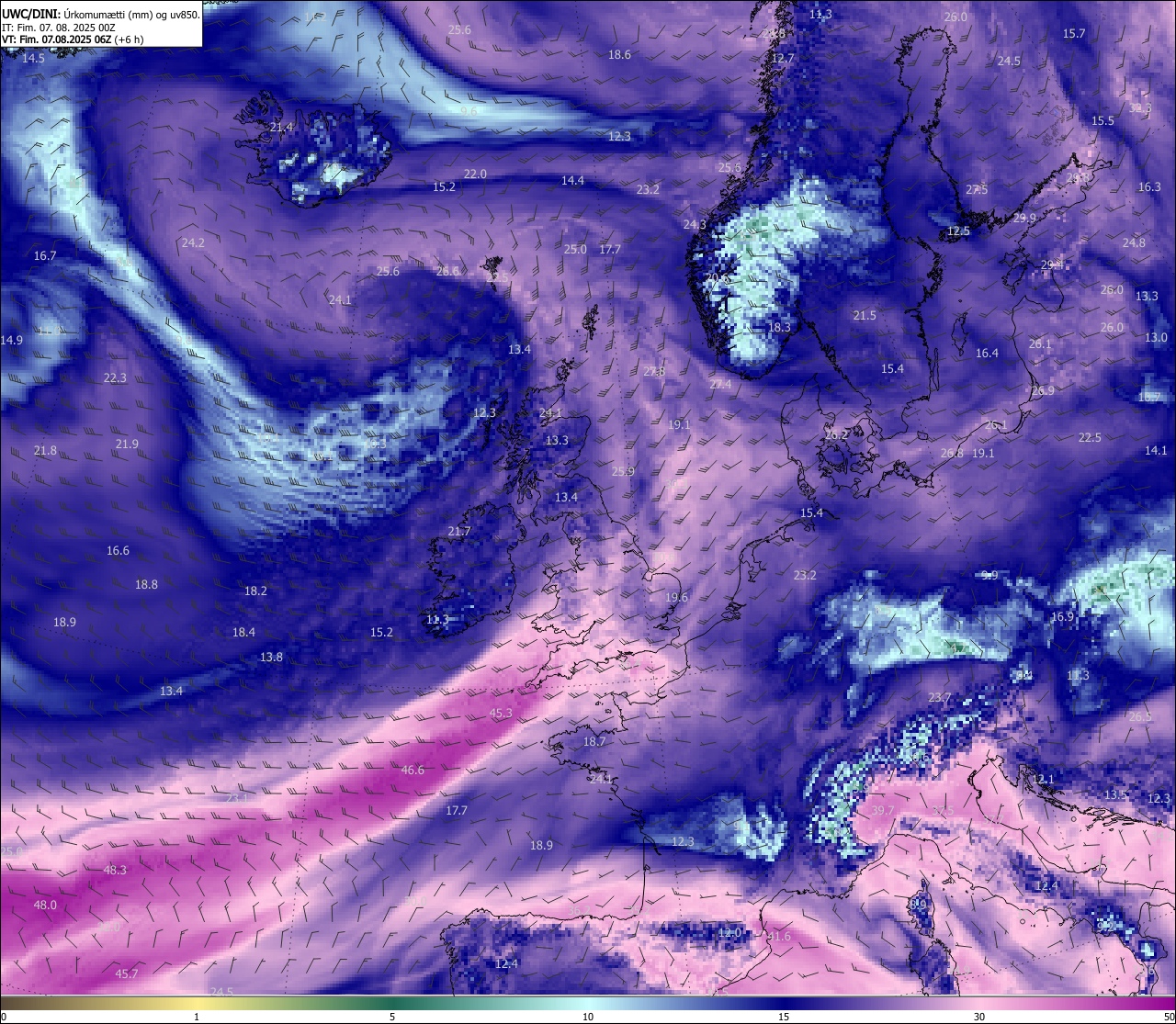Click the 15.5 value label
Image resolution: width=1176 pixels, height=1024 pixels.
tap(1102, 120)
